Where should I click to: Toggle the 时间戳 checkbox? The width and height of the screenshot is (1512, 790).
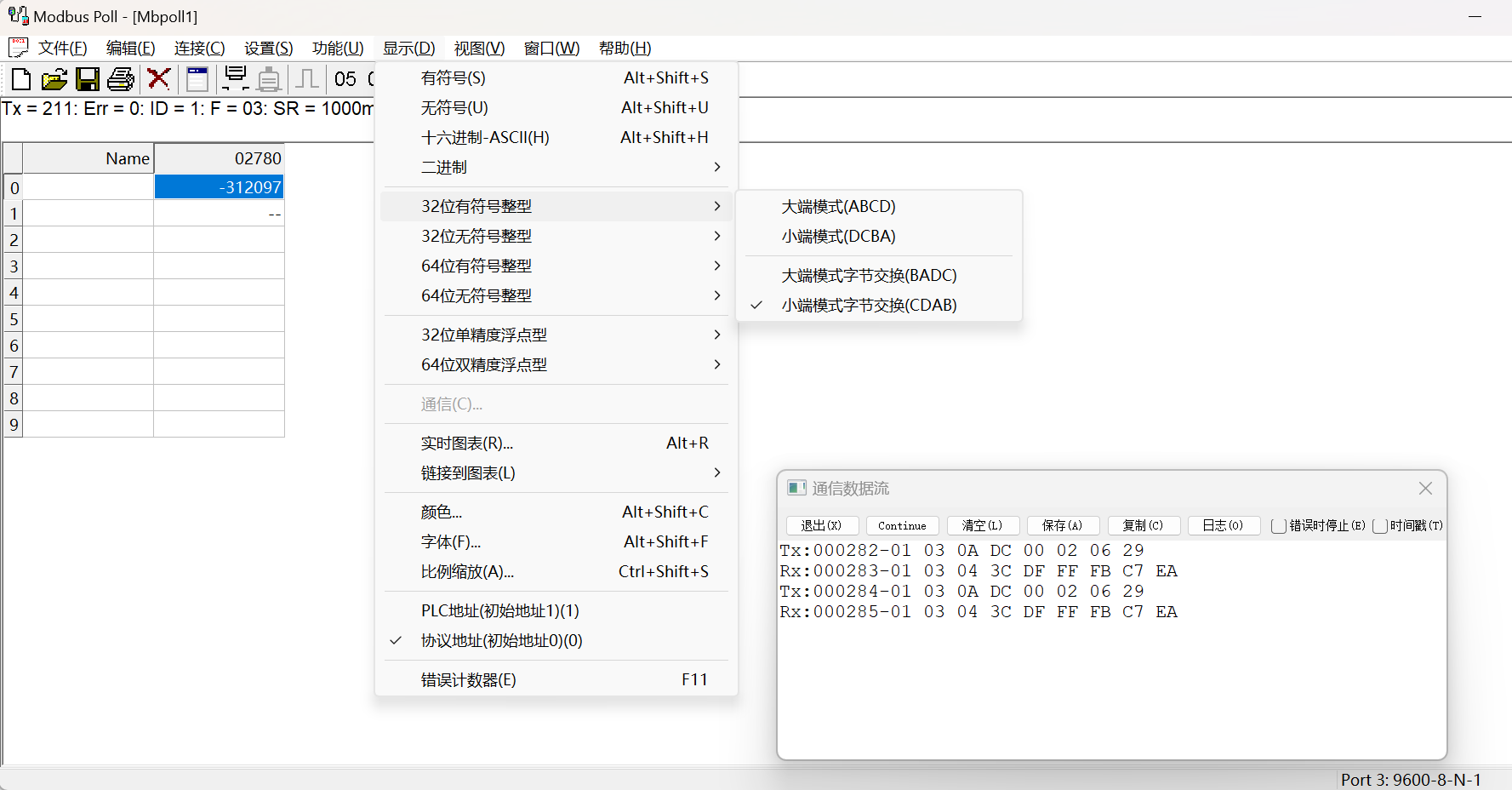[1379, 526]
